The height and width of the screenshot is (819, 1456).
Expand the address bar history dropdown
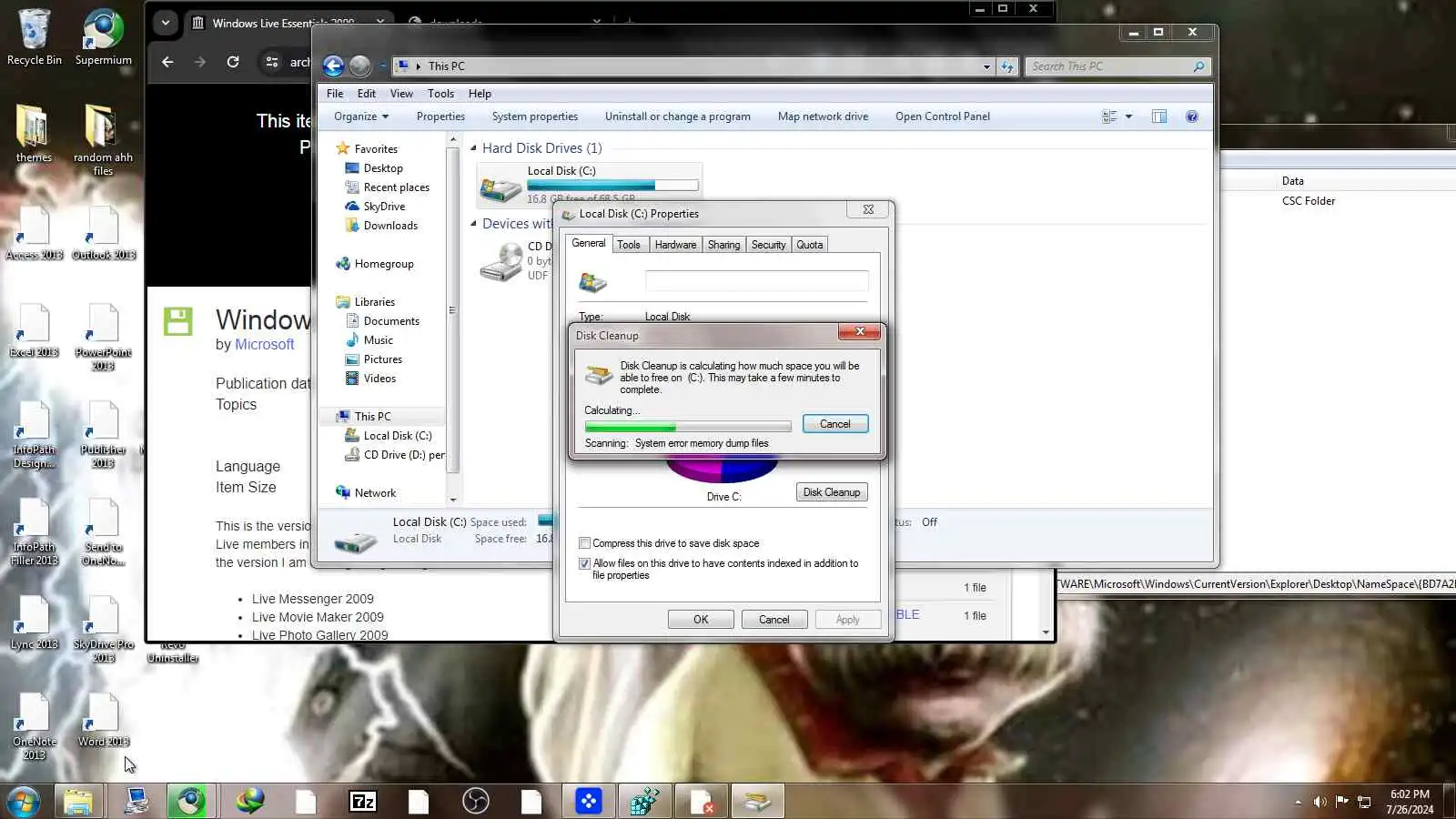[x=986, y=66]
